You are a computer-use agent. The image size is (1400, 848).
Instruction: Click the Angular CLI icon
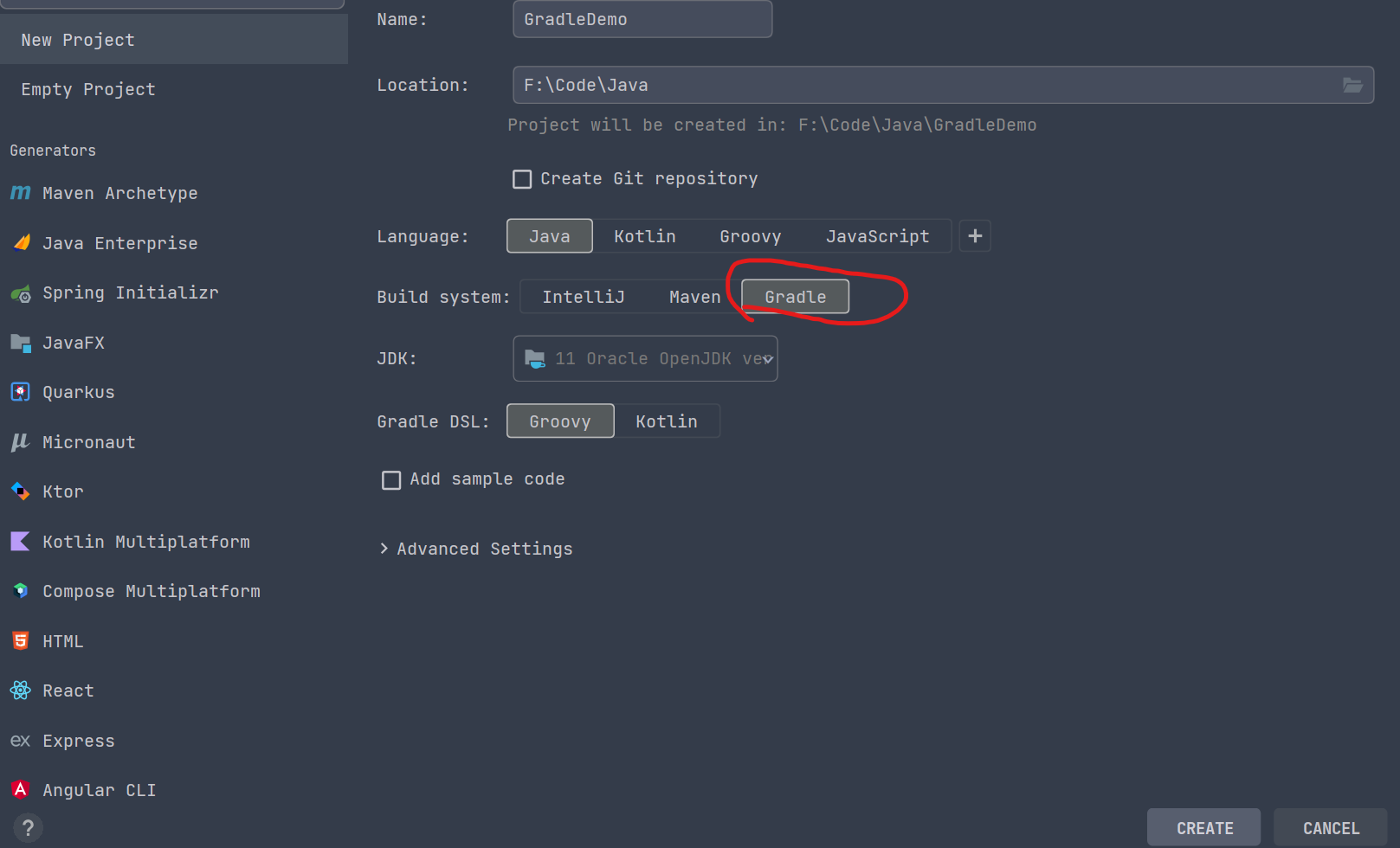point(21,790)
